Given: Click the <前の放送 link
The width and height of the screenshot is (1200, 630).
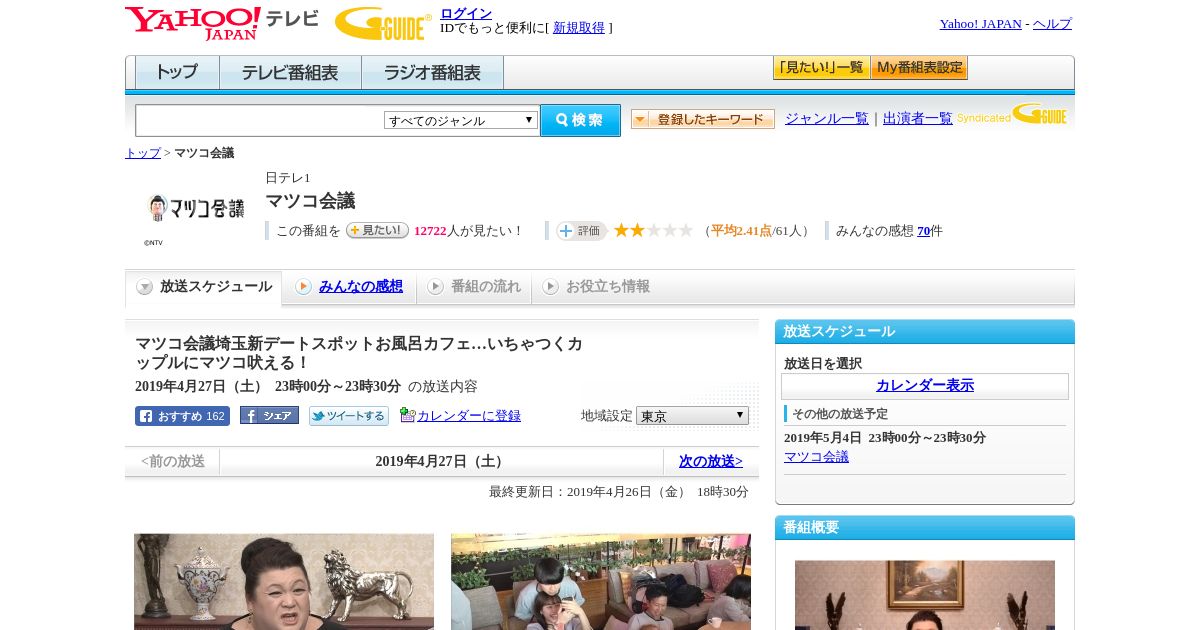Looking at the screenshot, I should [173, 462].
